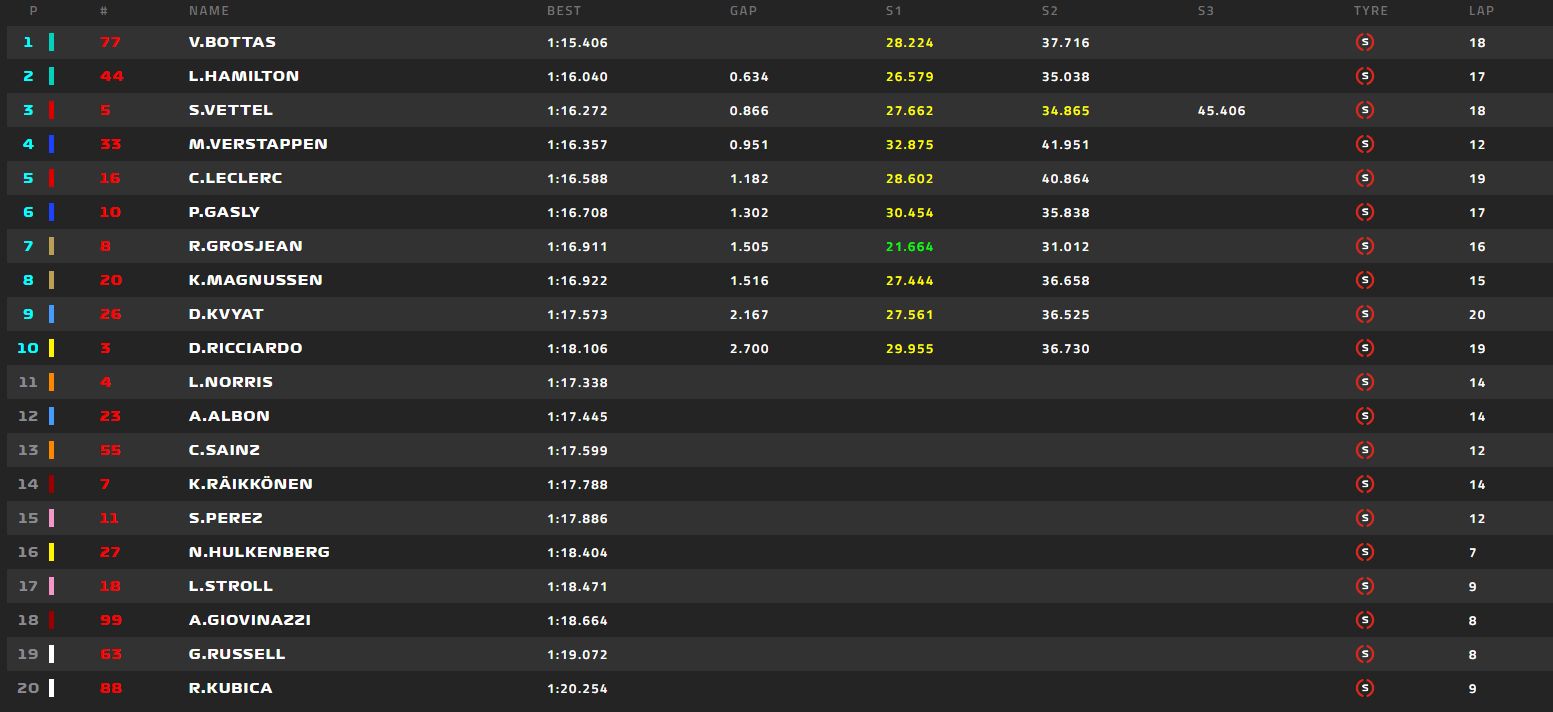Click the tyre icon in R.KUBICA row
Image resolution: width=1553 pixels, height=712 pixels.
(1365, 688)
